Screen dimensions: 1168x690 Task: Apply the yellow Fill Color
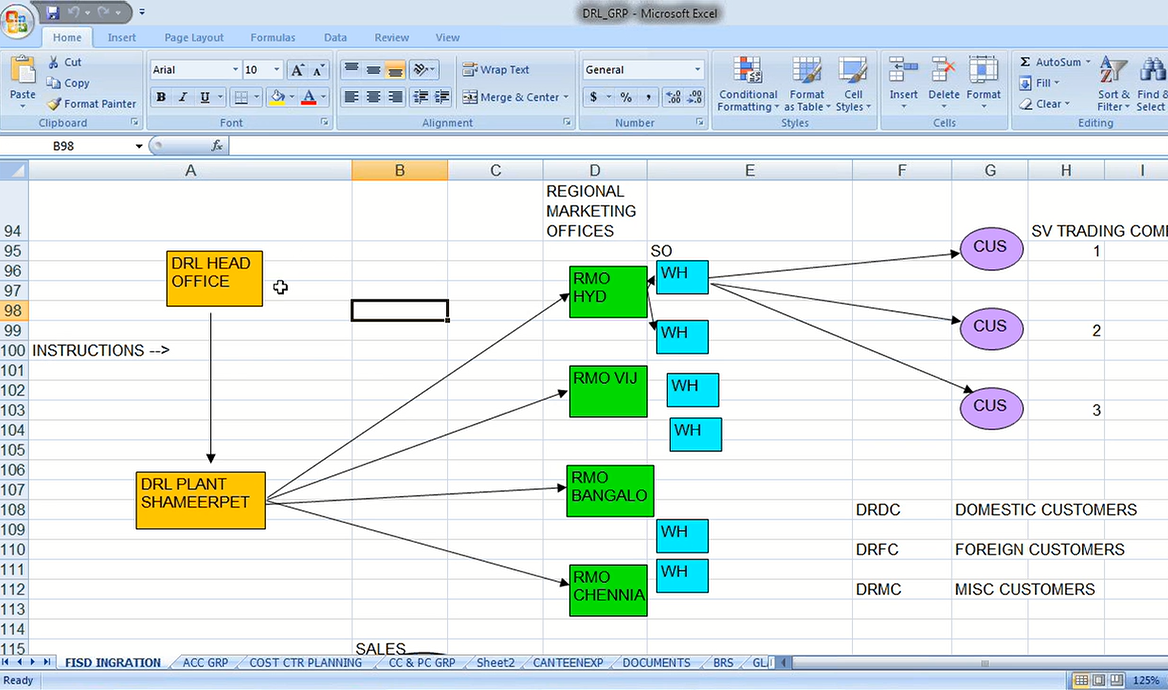pos(278,97)
